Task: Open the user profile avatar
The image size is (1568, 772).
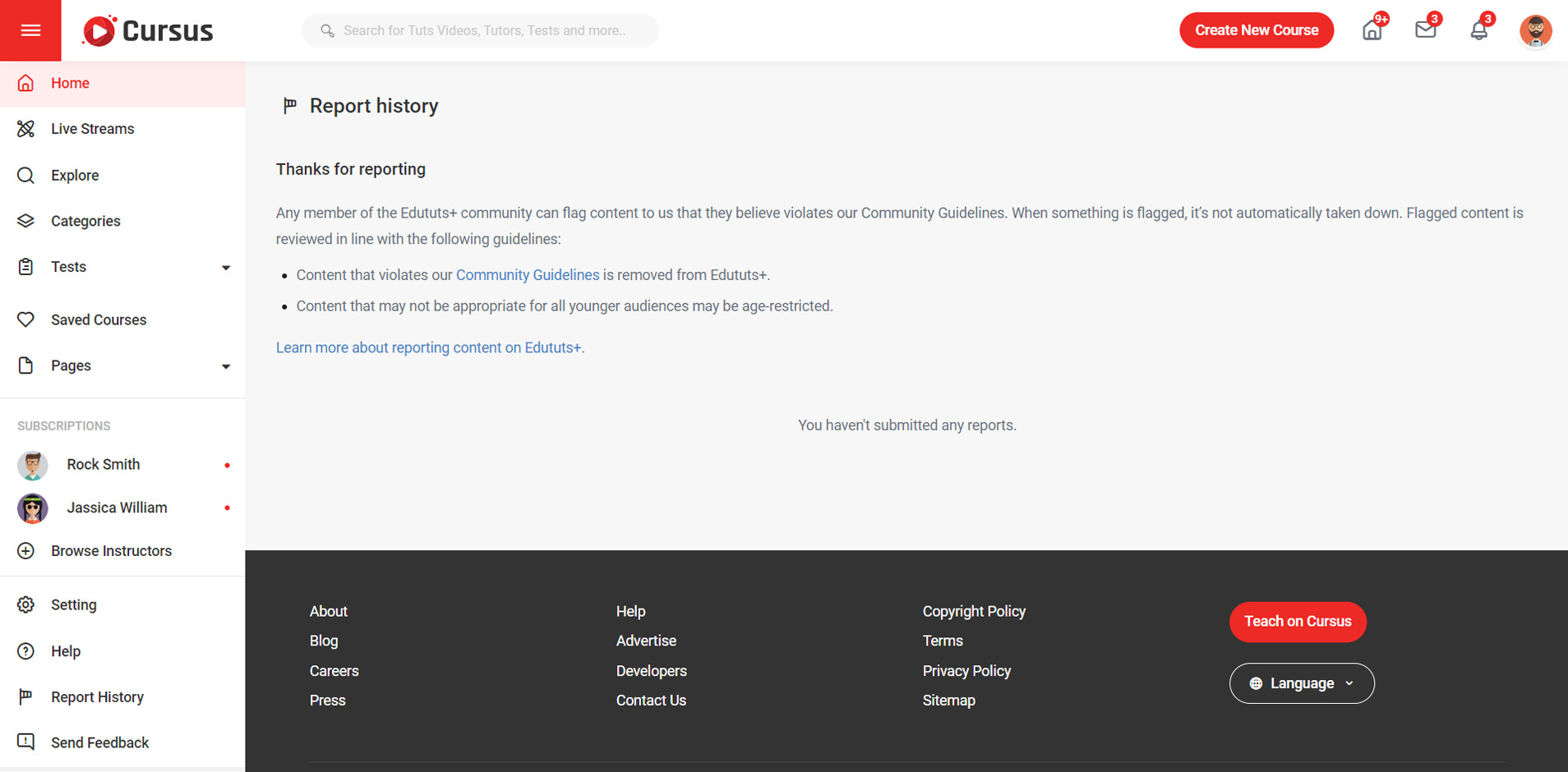Action: pyautogui.click(x=1534, y=31)
